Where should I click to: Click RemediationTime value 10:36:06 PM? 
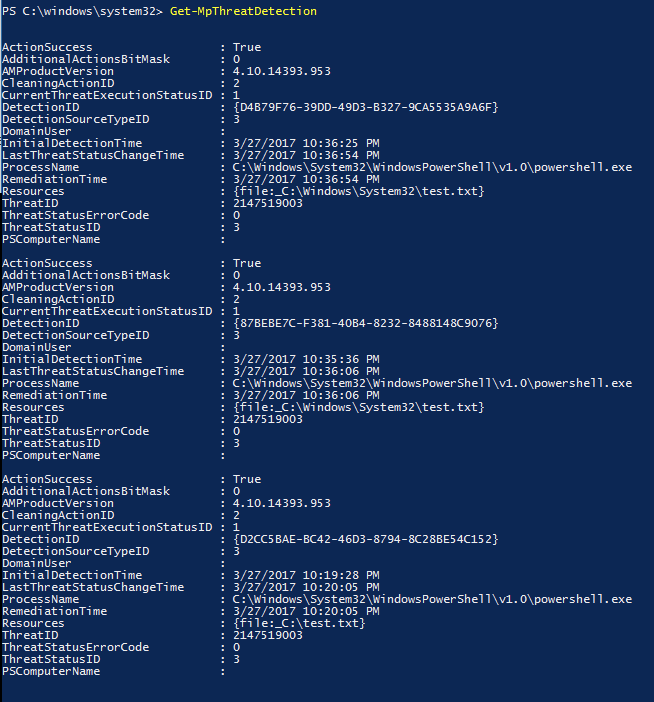306,395
